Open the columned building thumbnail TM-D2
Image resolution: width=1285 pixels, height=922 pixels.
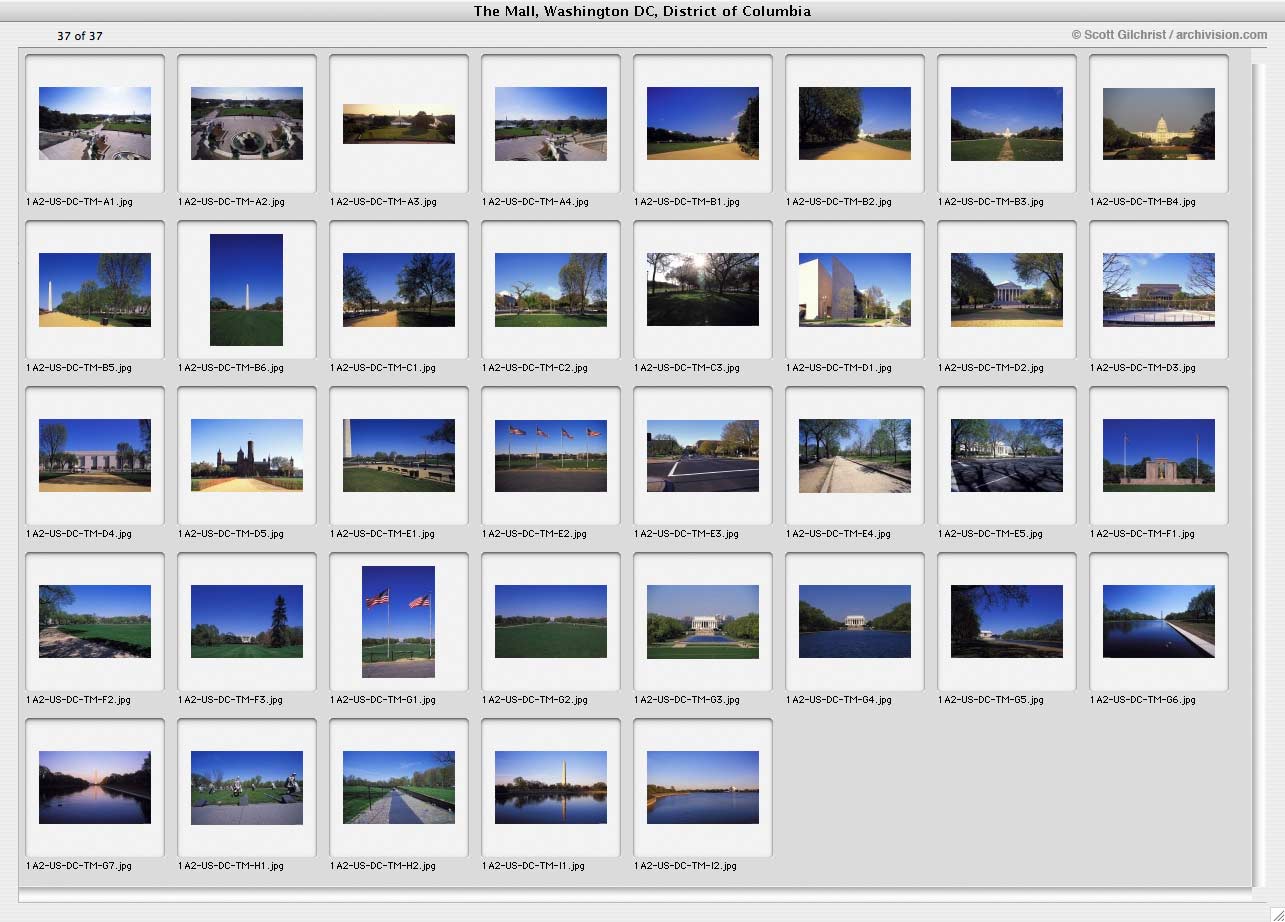1007,289
